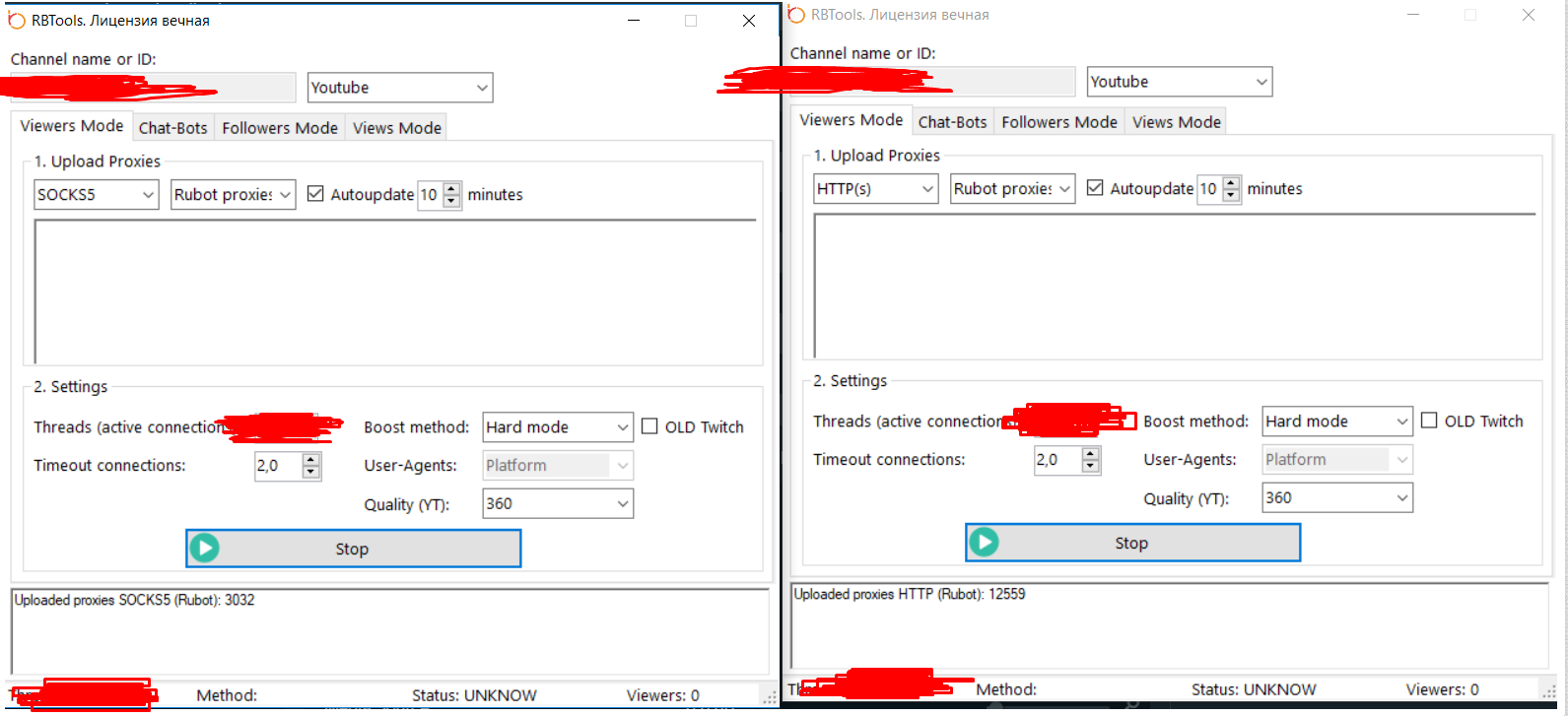Screen dimensions: 1568x716
Task: Open the HTTP(s) proxy type dropdown
Action: click(875, 189)
